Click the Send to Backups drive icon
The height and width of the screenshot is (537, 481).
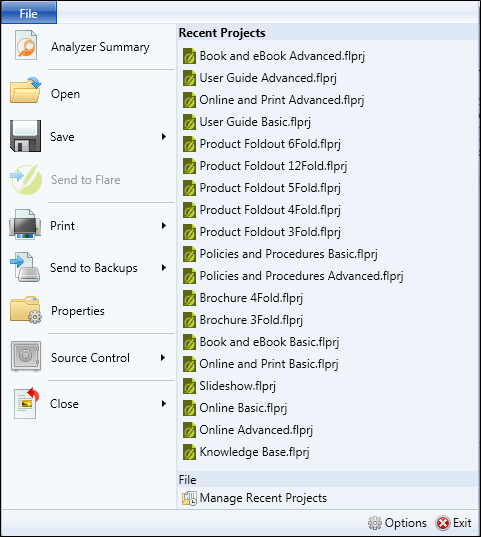point(25,267)
